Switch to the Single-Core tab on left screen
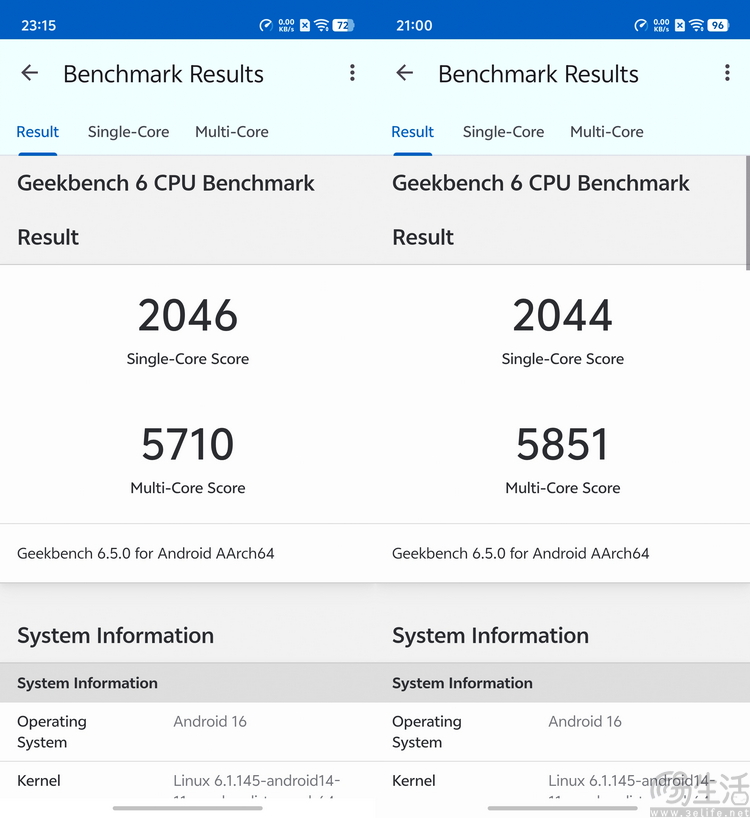This screenshot has width=750, height=818. pyautogui.click(x=128, y=131)
